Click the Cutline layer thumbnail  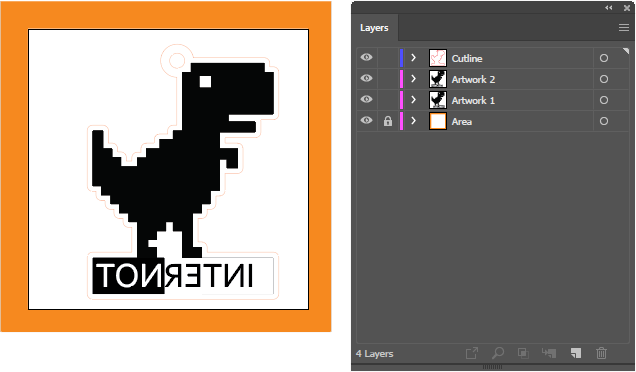(x=438, y=58)
